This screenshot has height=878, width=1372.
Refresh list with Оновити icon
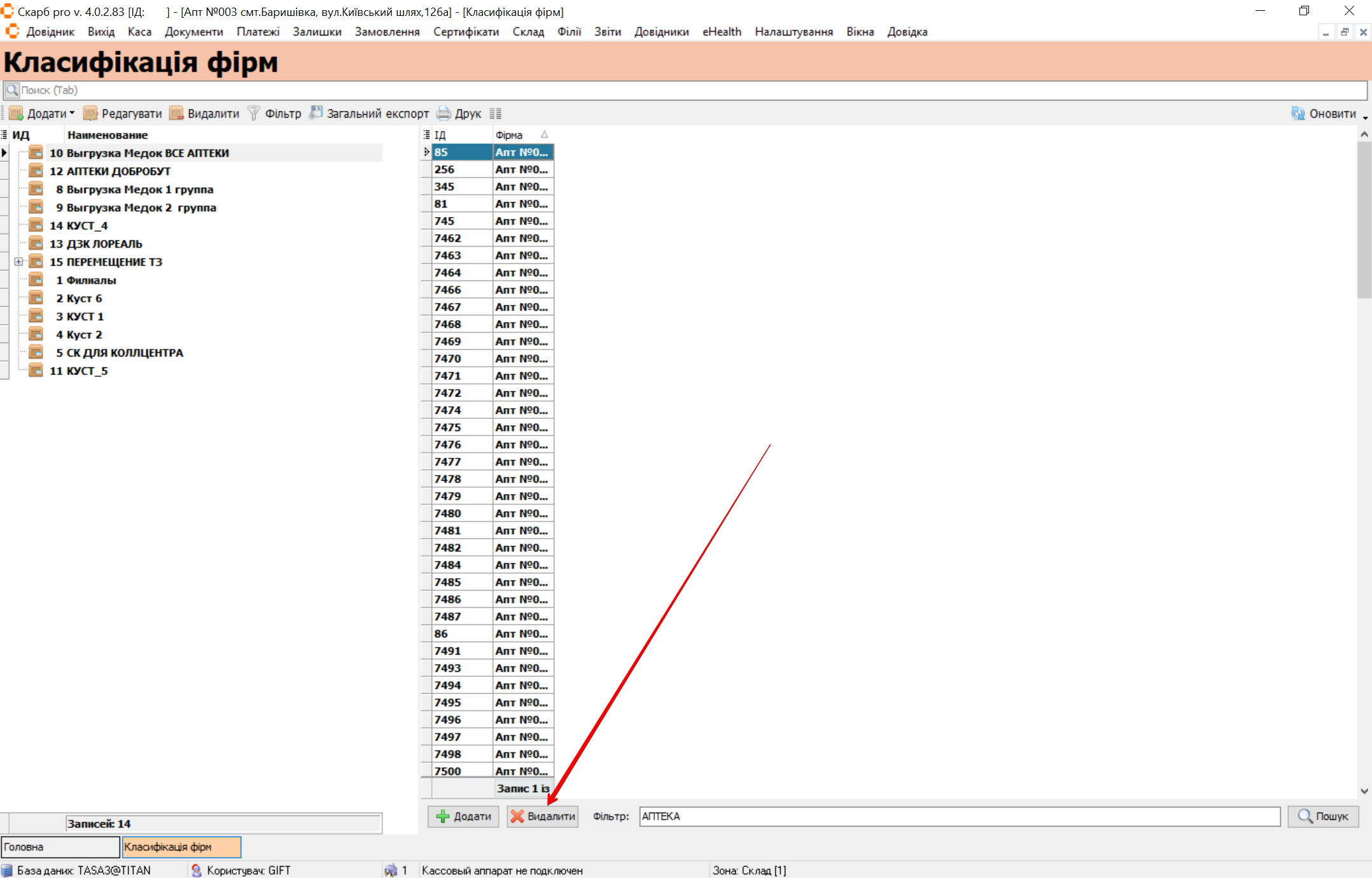click(x=1298, y=113)
